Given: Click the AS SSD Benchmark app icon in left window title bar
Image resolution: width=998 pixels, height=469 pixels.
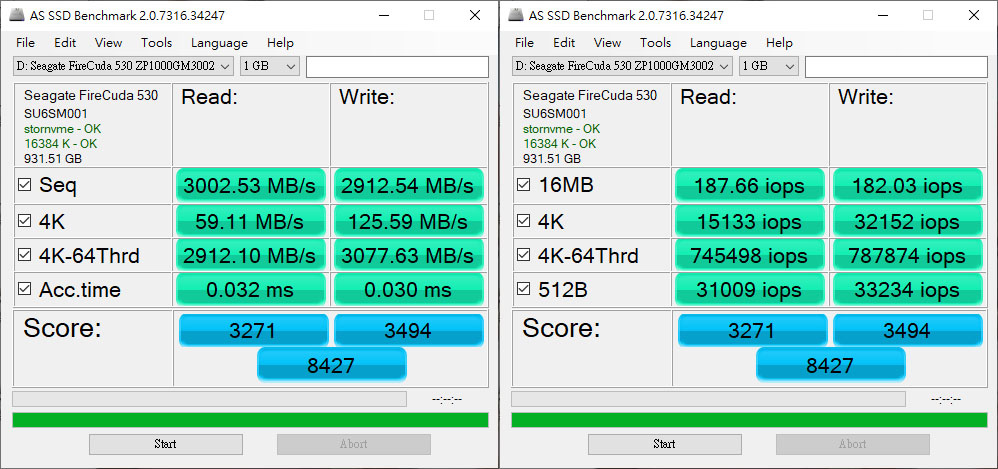Looking at the screenshot, I should click(x=16, y=15).
